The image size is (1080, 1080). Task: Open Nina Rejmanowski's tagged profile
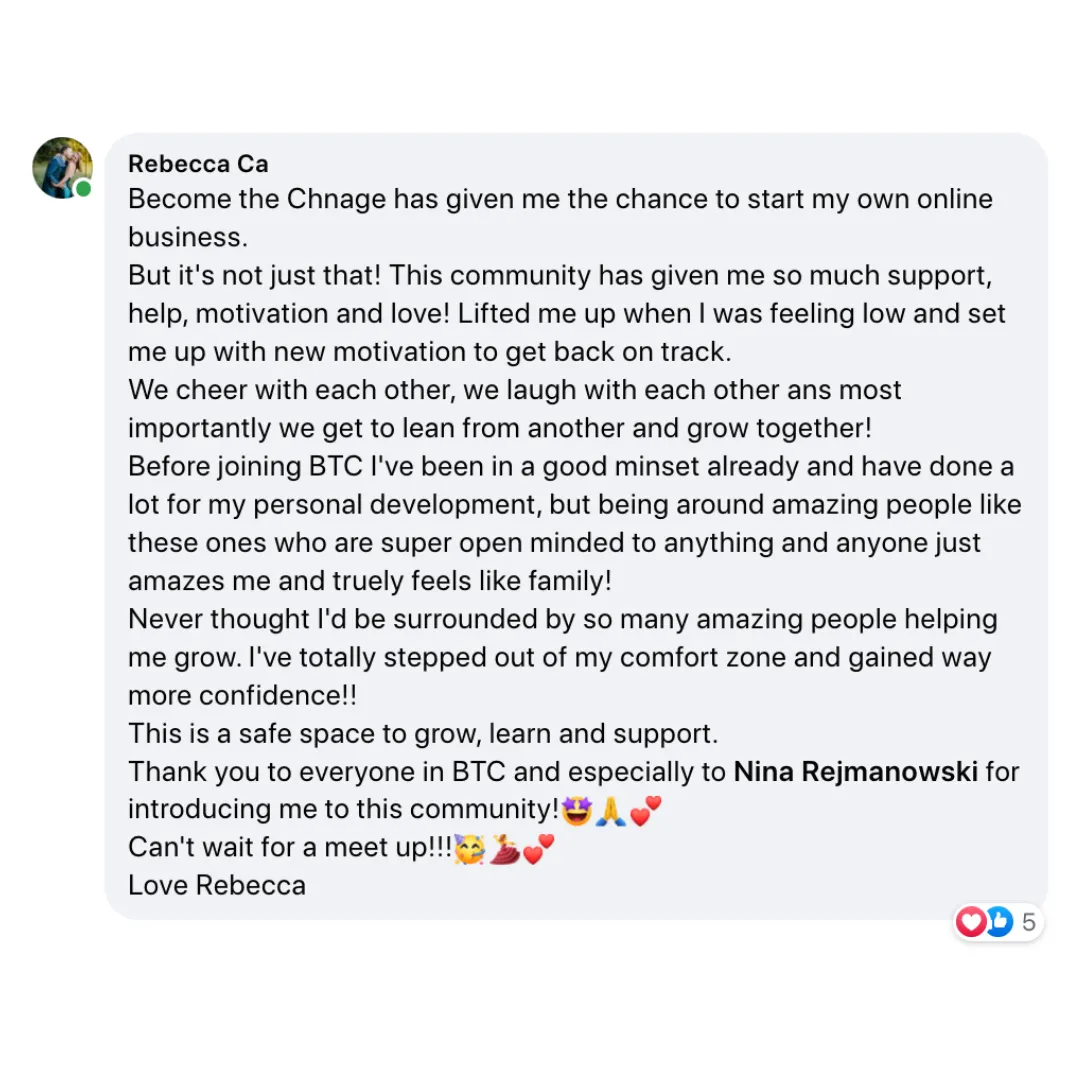(x=855, y=771)
